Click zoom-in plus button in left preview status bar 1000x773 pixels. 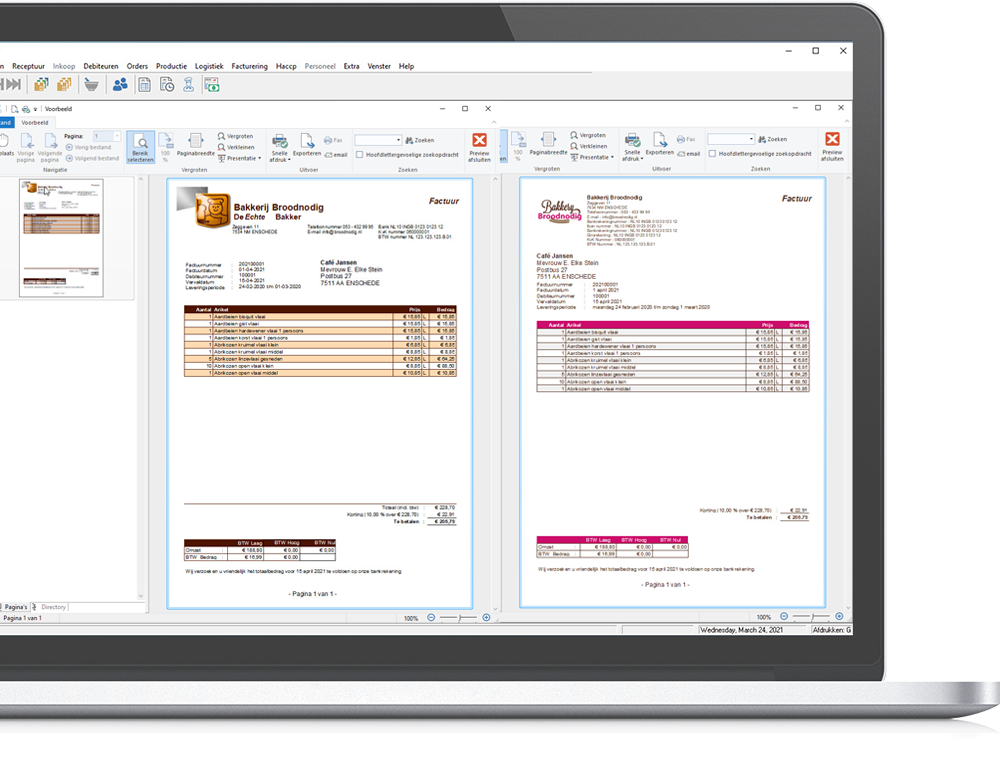(487, 617)
